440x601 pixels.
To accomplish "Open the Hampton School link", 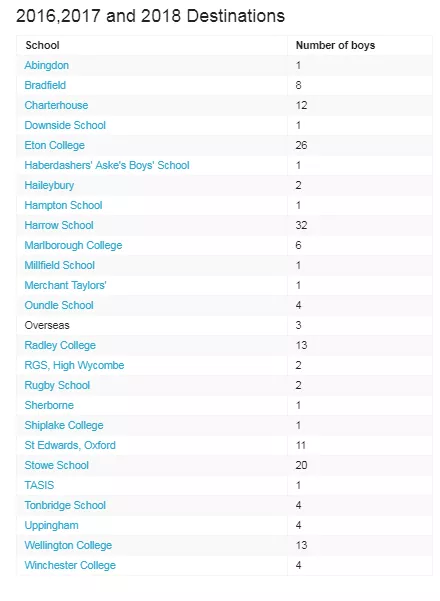I will coord(63,205).
